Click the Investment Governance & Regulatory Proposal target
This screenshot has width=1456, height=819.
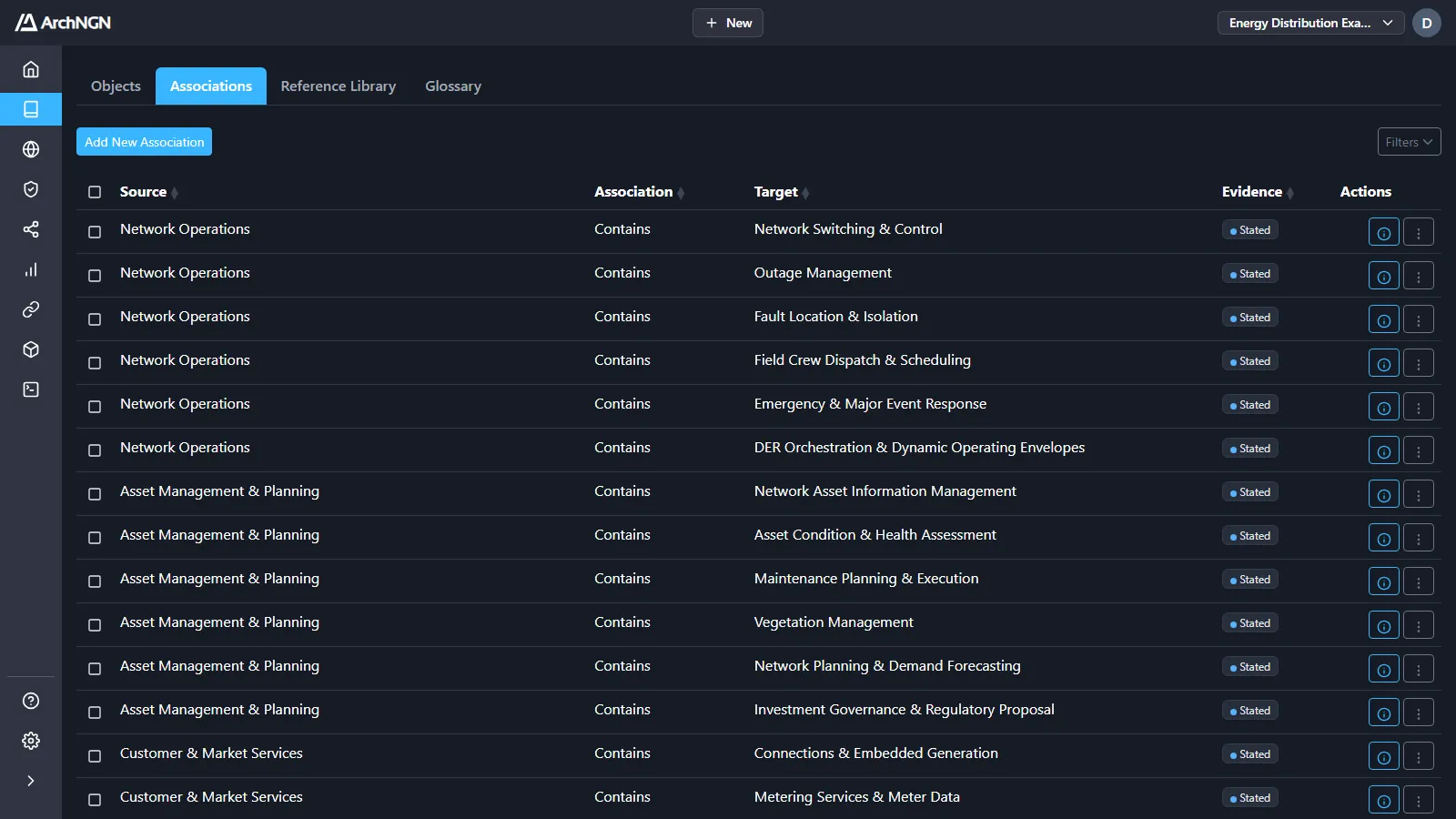tap(905, 710)
